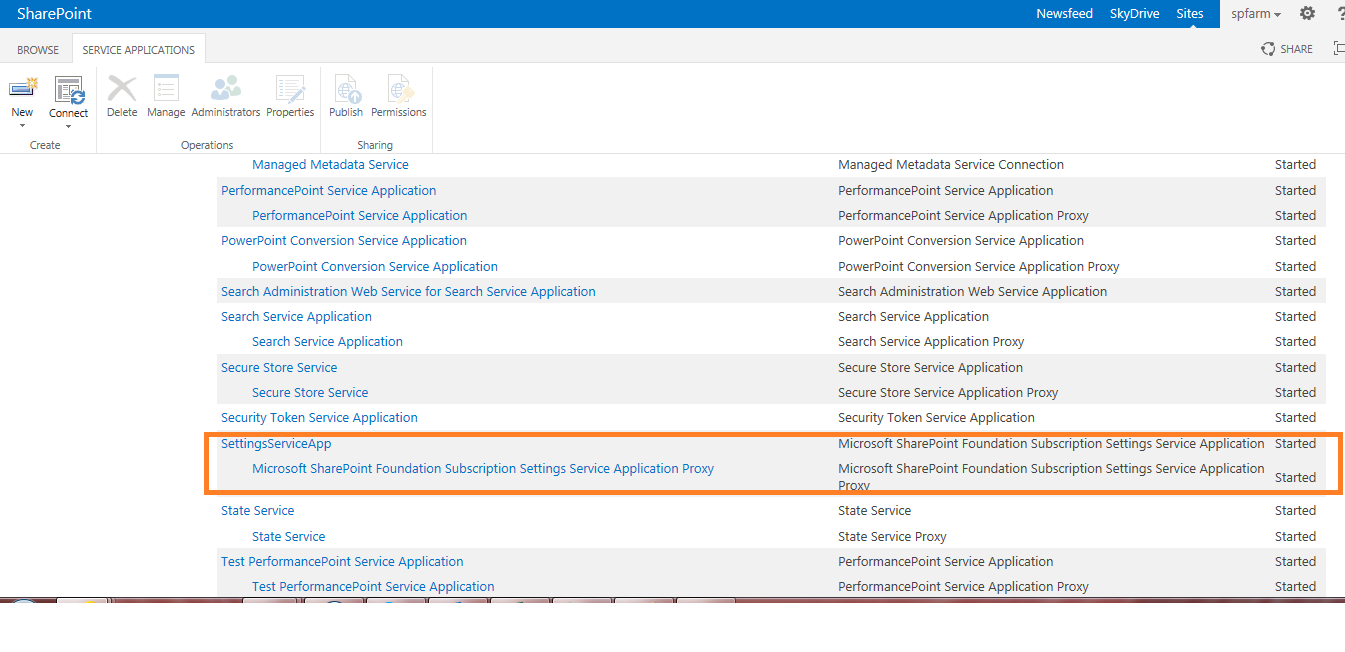The height and width of the screenshot is (652, 1345).
Task: Go to SkyDrive in the top bar
Action: 1134,14
